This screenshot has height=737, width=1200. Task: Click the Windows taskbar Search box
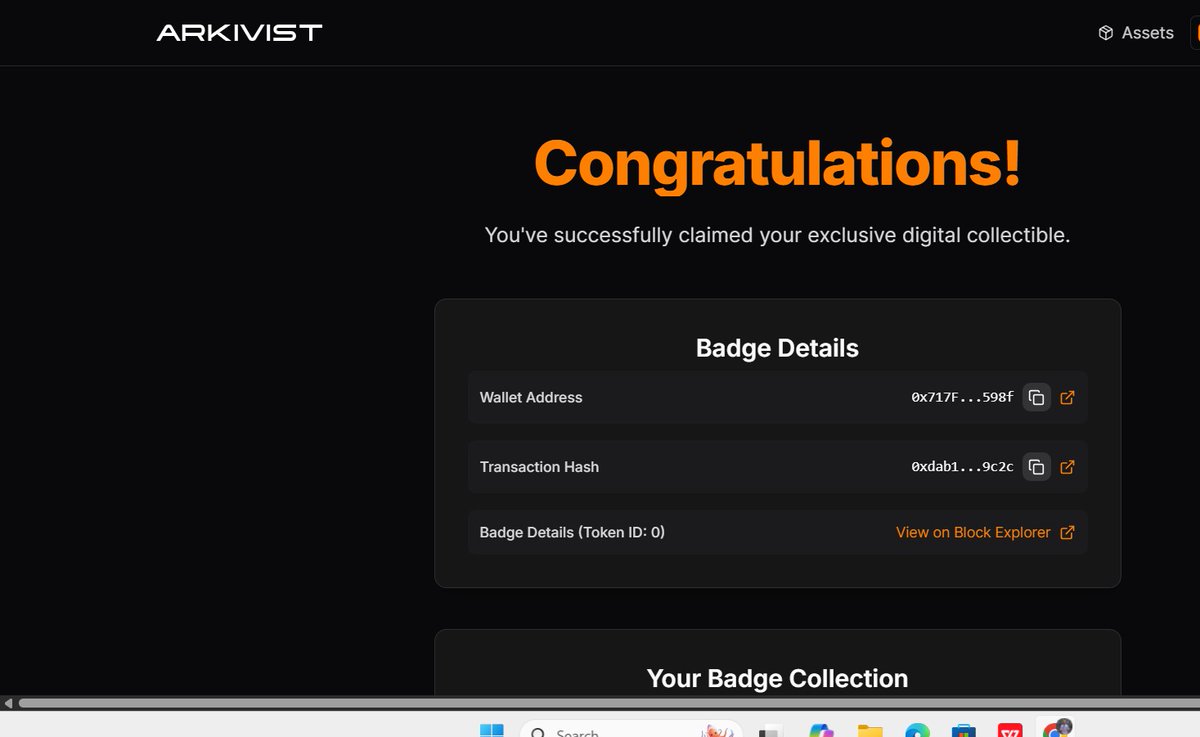(x=631, y=730)
